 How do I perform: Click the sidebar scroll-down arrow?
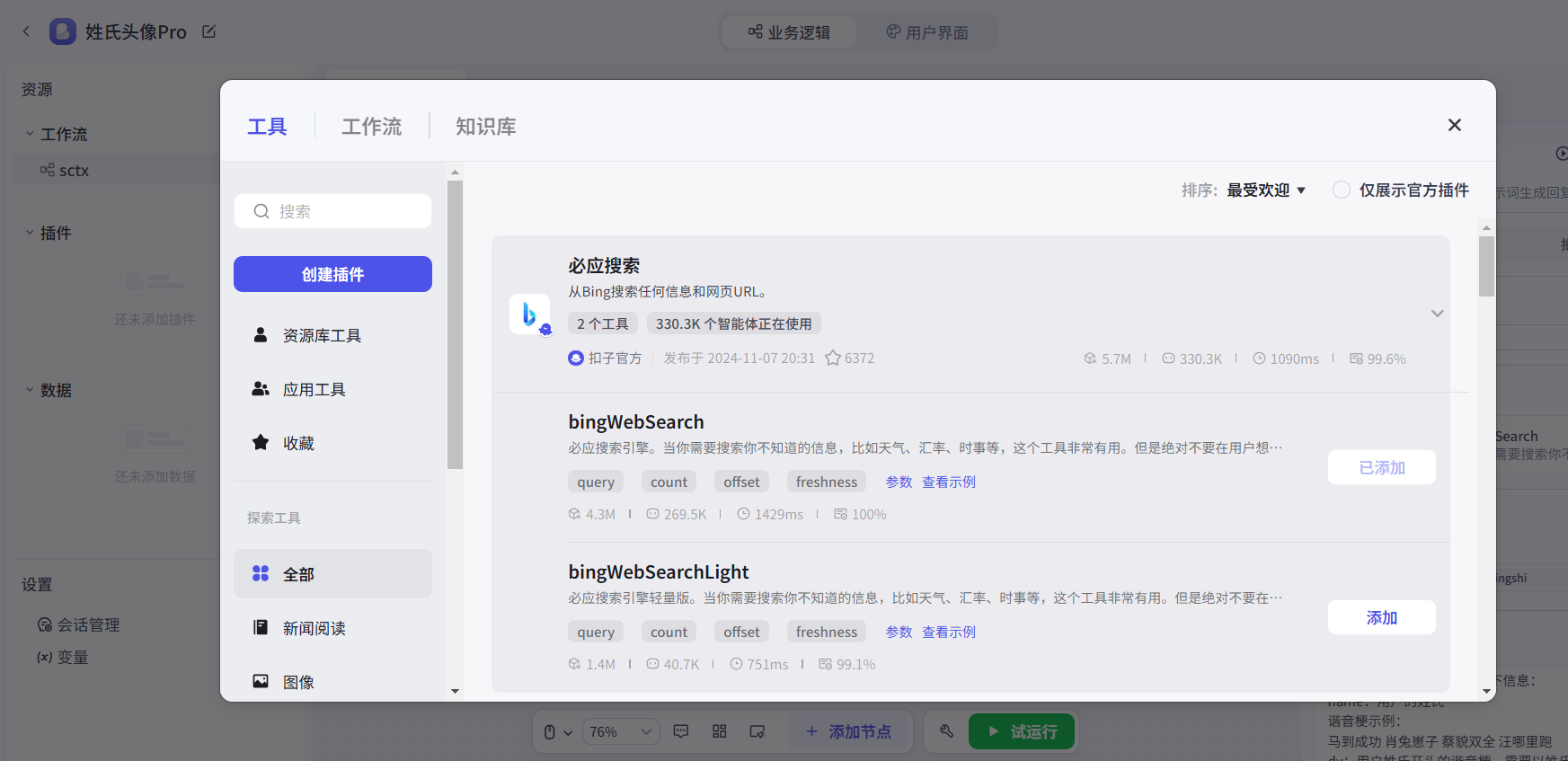pos(455,691)
